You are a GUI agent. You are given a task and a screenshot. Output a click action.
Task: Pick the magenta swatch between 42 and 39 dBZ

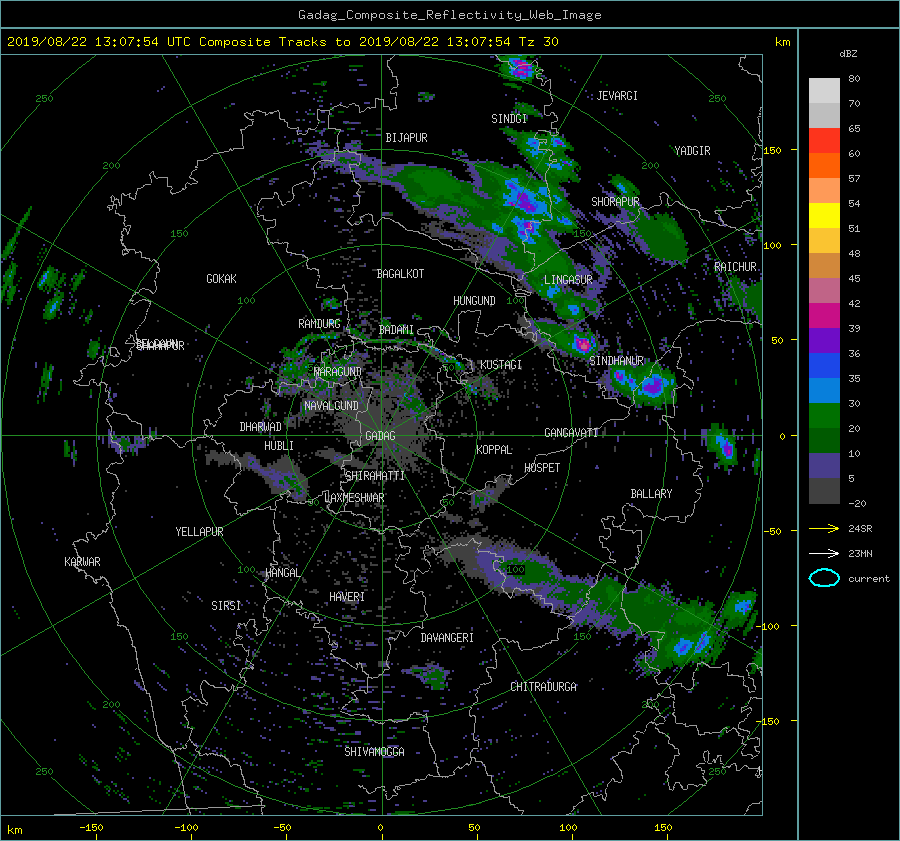824,315
